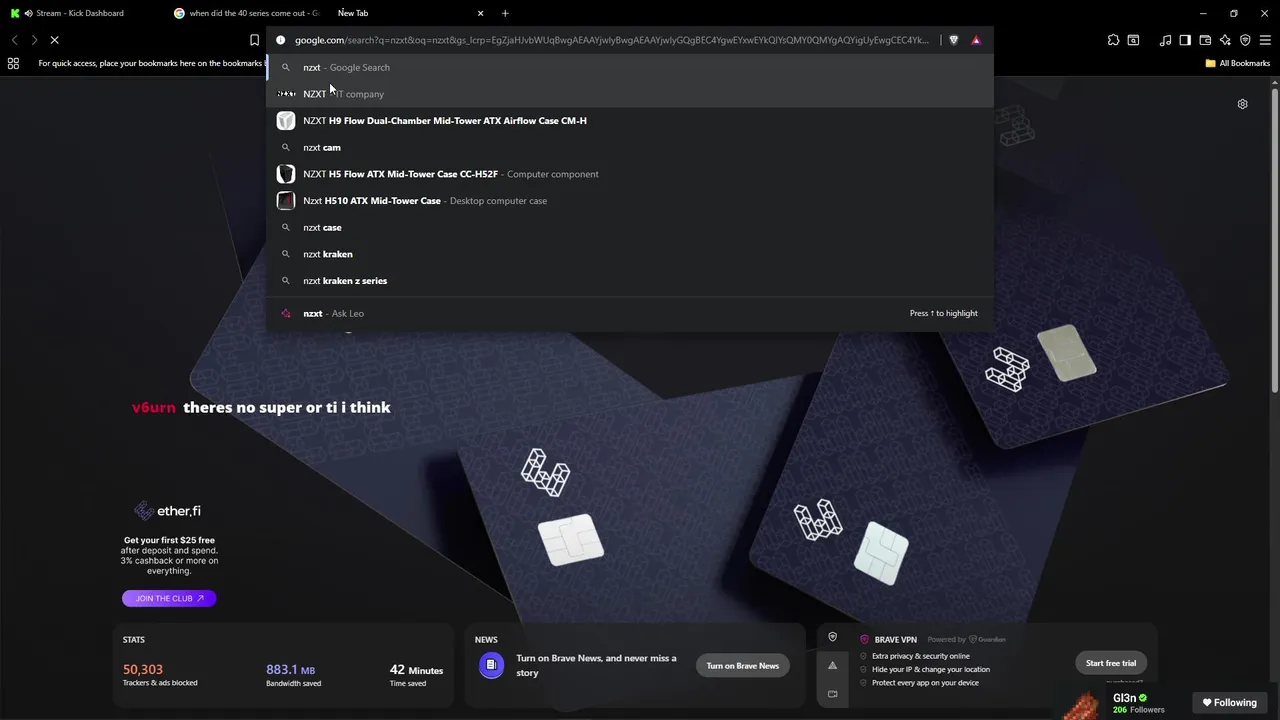Click the 883.1 MB bandwidth saved stat

click(291, 675)
